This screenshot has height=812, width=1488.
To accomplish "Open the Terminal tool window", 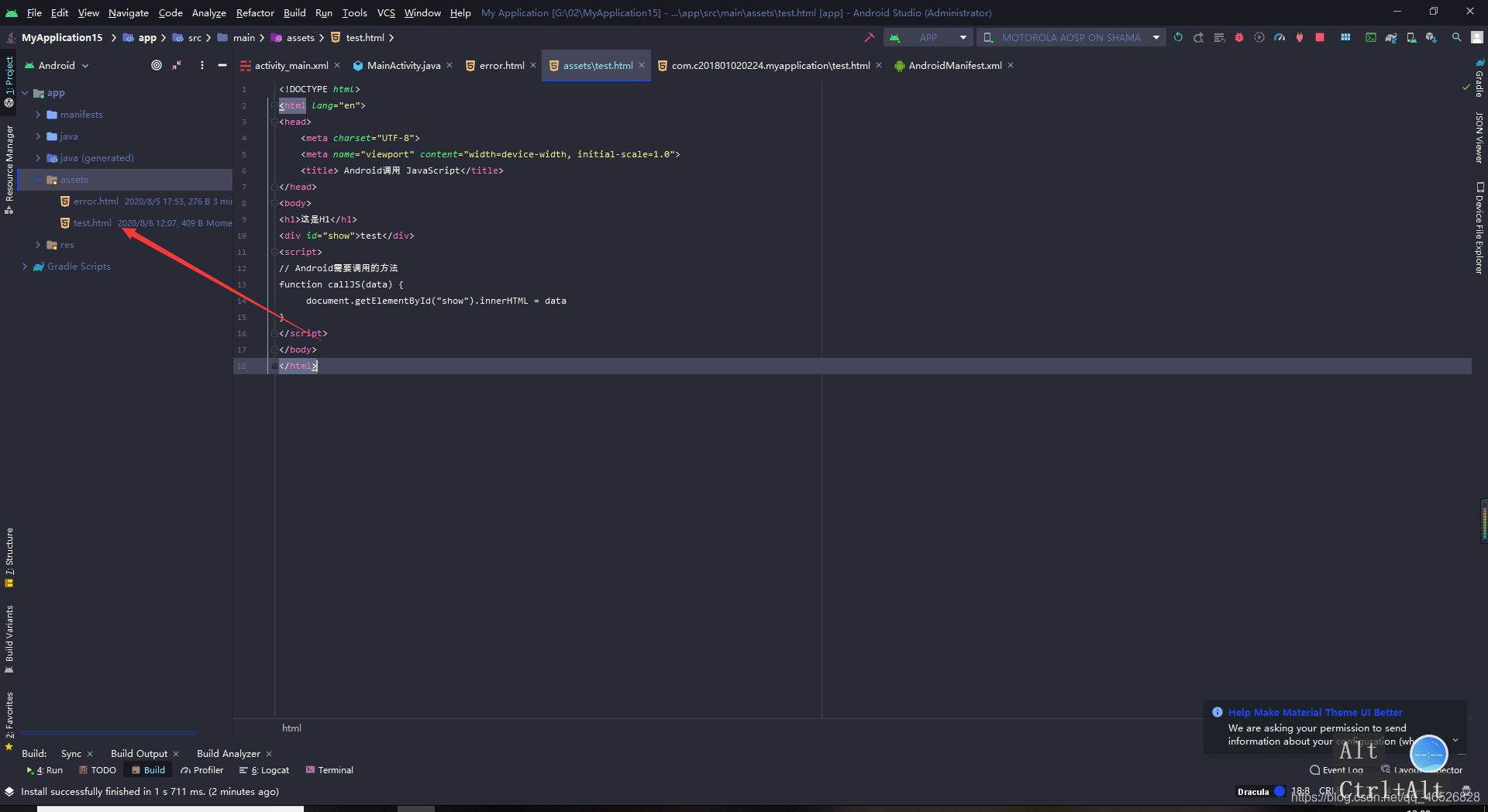I will coord(330,770).
